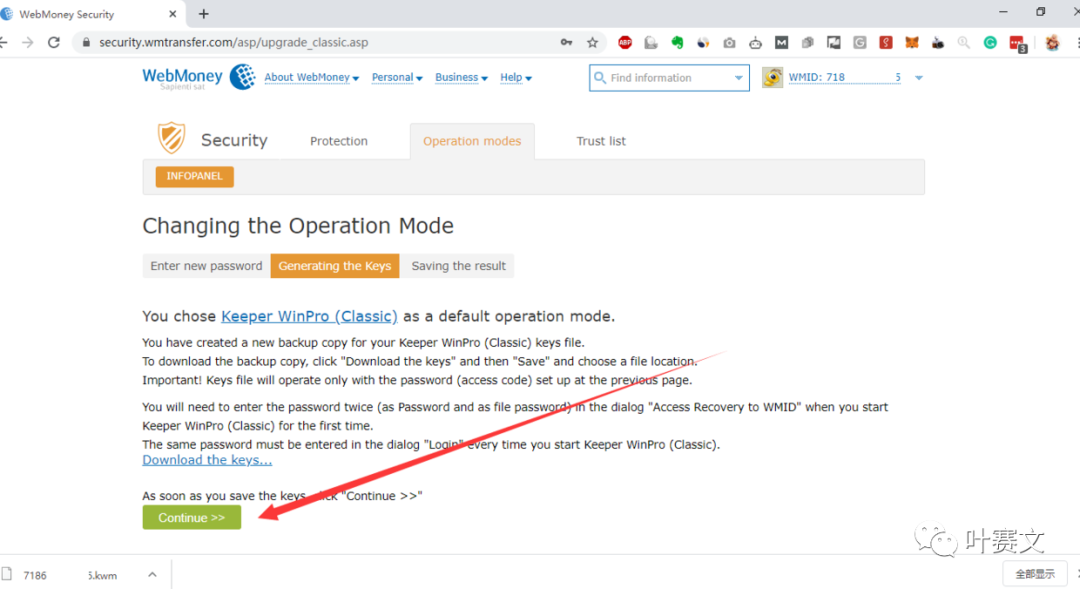
Task: Expand the About WebMoney menu
Action: coord(311,78)
